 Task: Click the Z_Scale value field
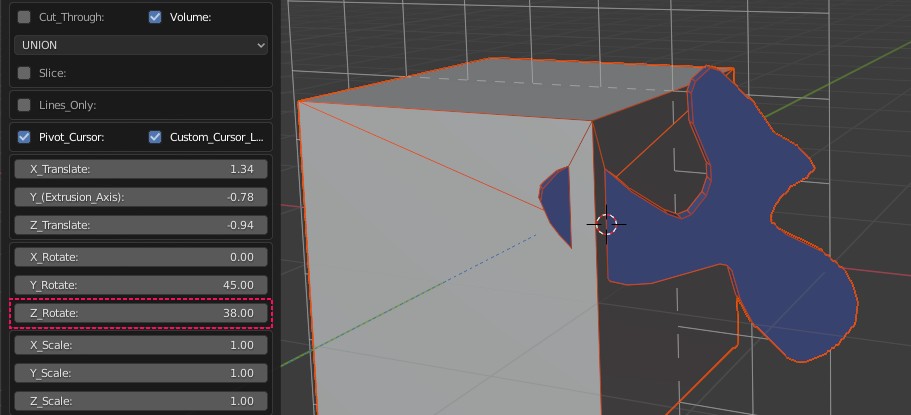[x=141, y=401]
